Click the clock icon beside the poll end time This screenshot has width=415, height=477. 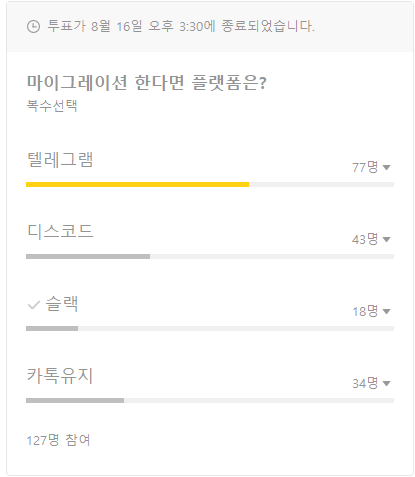33,26
